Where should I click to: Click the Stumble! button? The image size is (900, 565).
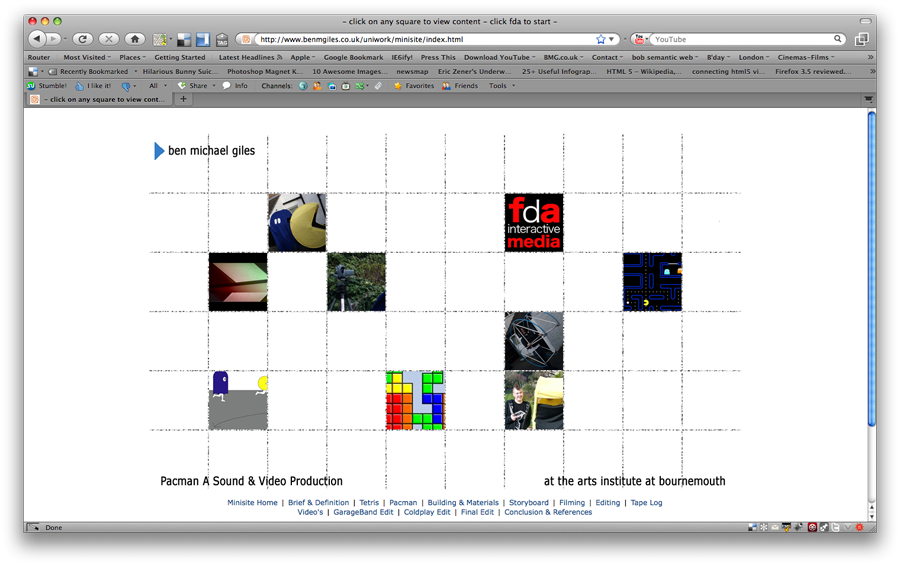46,86
